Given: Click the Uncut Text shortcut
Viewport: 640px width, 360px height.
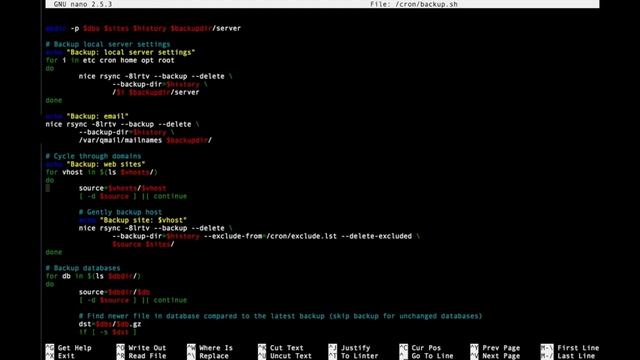Looking at the screenshot, I should [x=285, y=356].
